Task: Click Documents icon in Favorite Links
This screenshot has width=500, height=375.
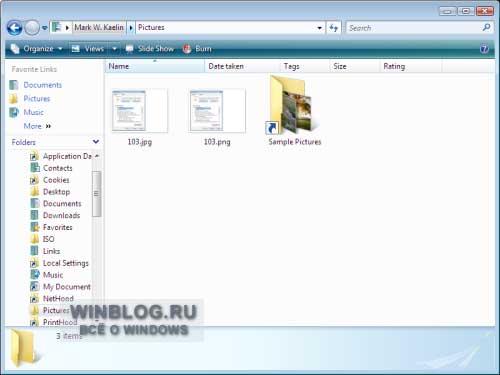Action: [x=14, y=85]
